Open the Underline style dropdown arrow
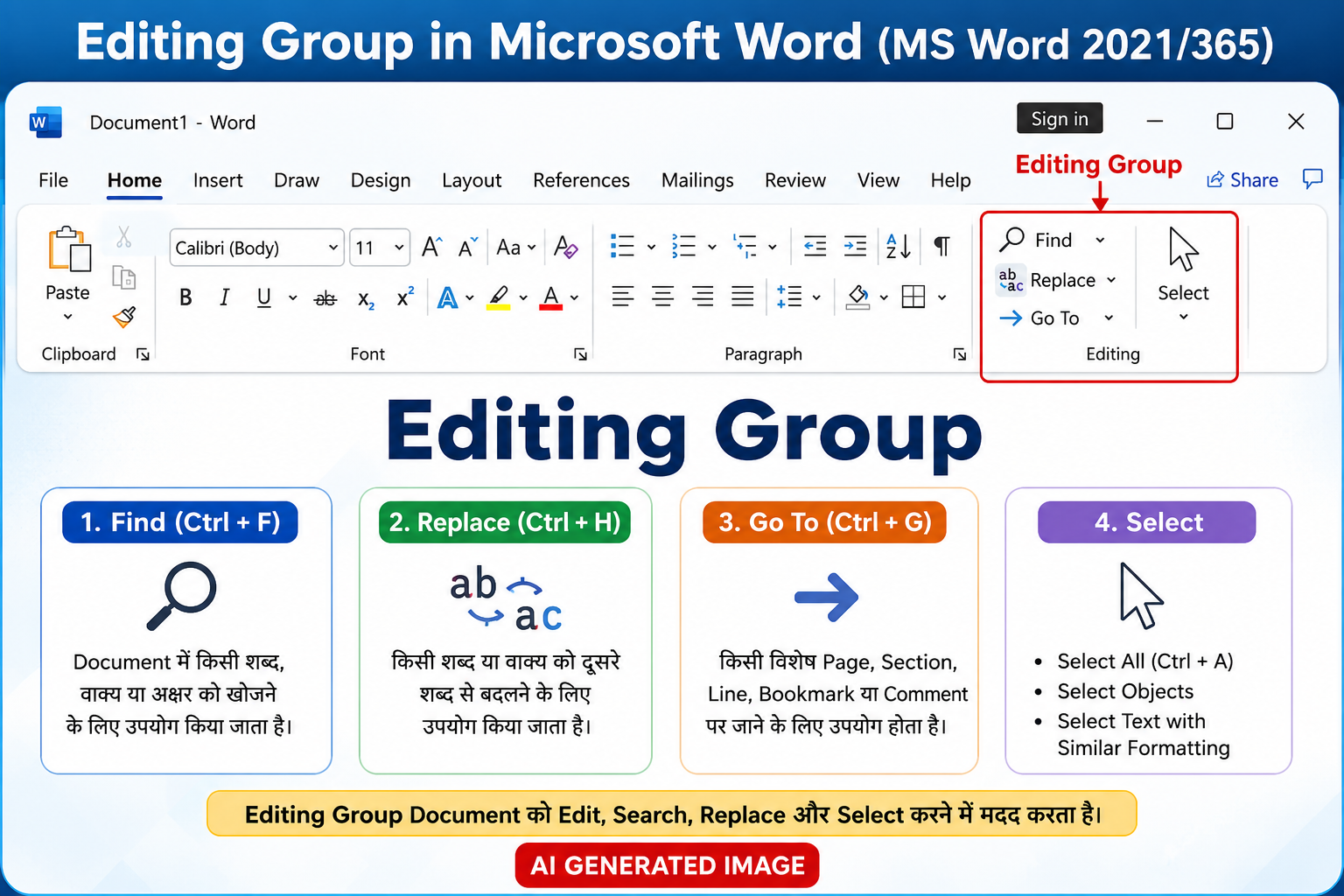Screen dimensions: 1344x896 293,298
